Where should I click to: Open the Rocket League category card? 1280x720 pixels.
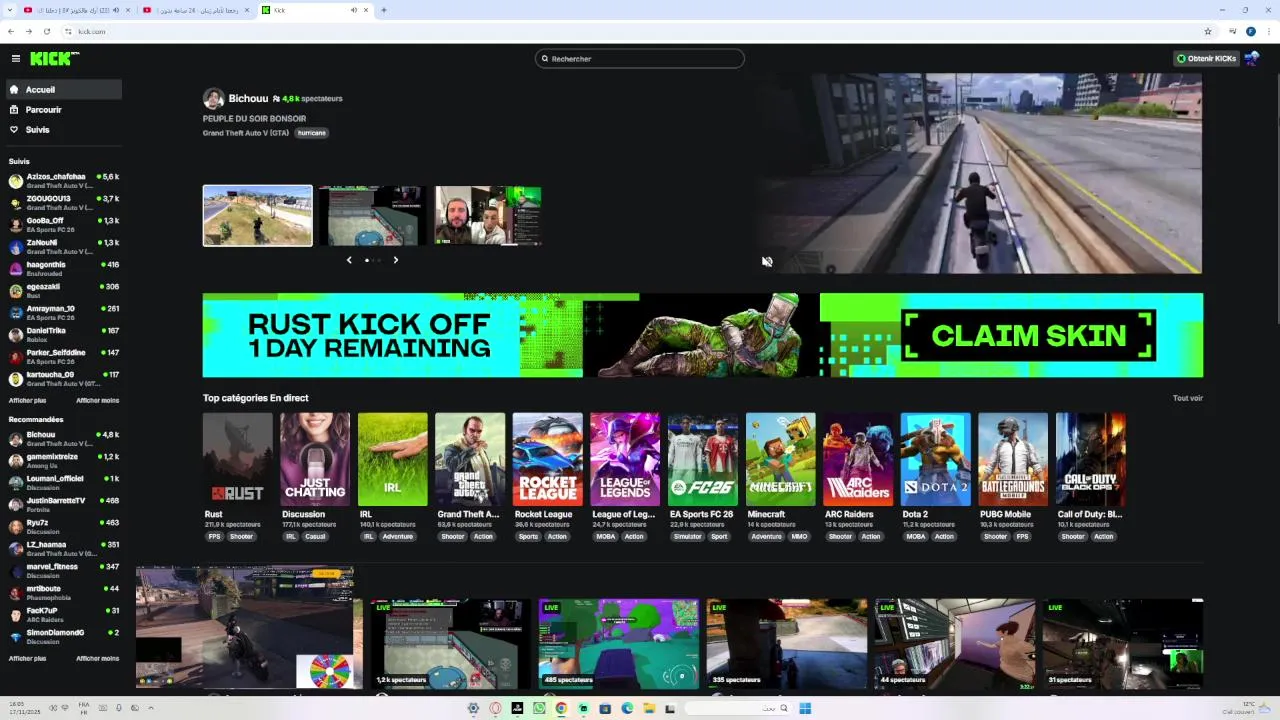(x=548, y=459)
